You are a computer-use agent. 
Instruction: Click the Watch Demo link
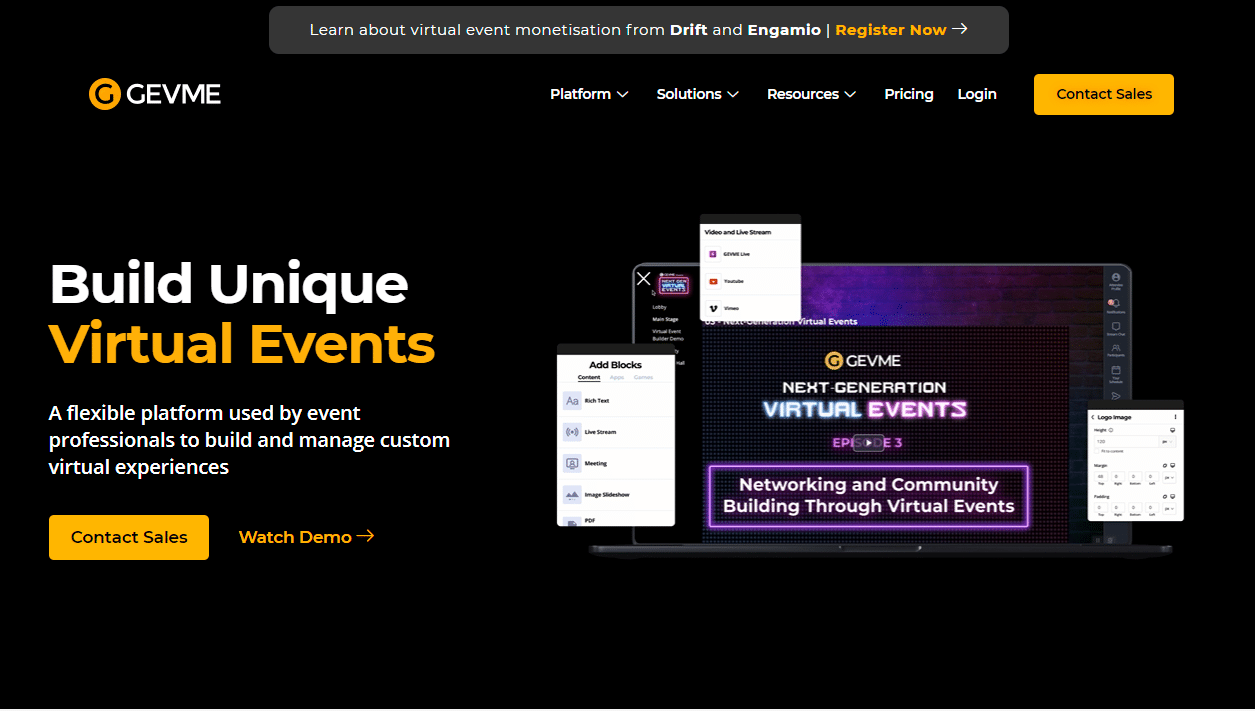(x=306, y=537)
